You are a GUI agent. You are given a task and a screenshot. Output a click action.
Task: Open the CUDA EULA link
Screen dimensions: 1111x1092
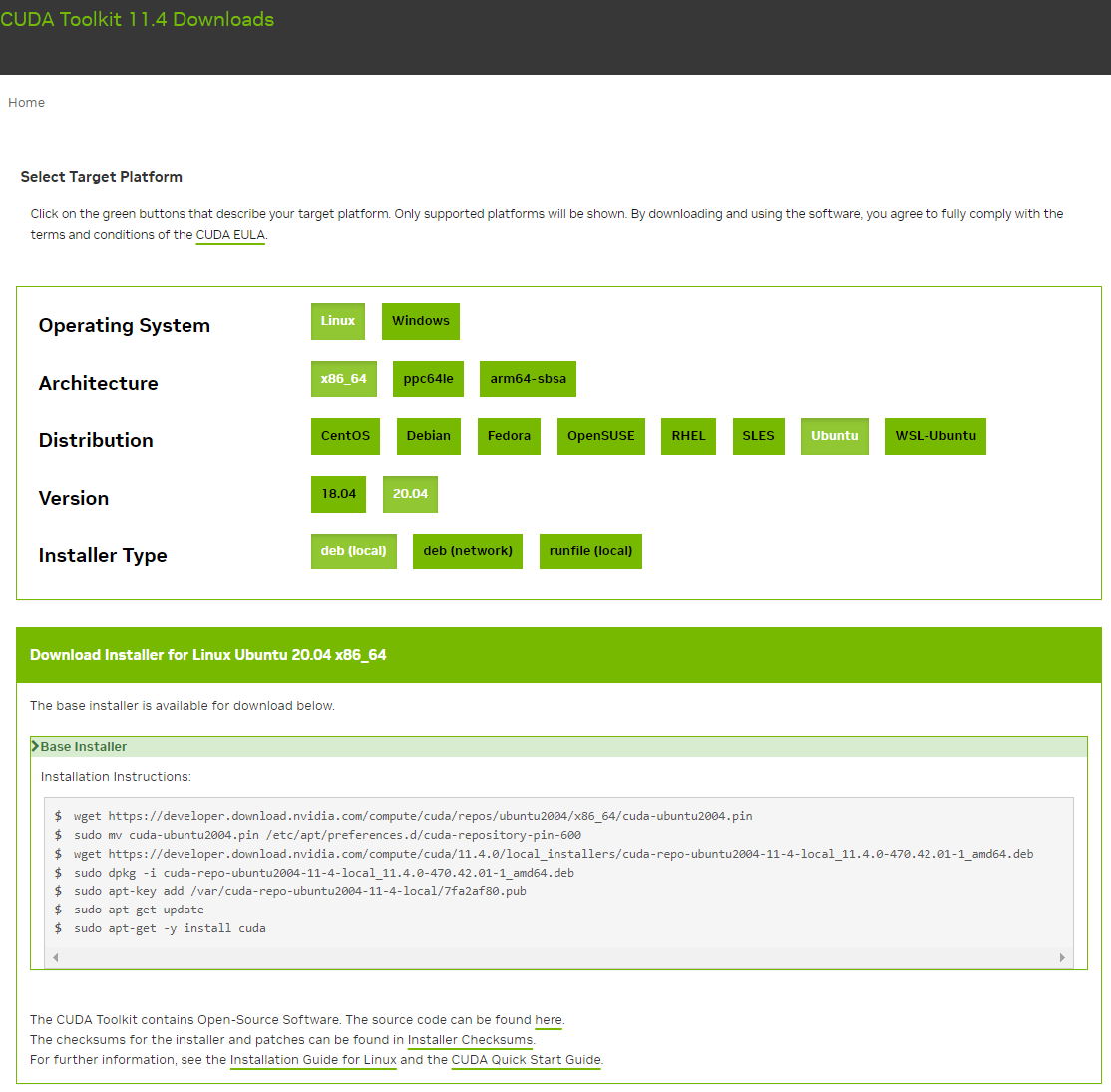click(x=230, y=235)
